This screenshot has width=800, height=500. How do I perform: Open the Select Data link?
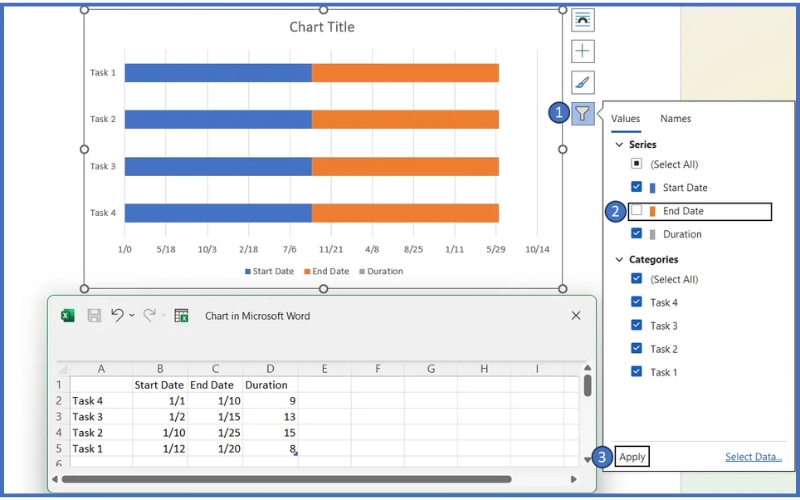click(754, 457)
